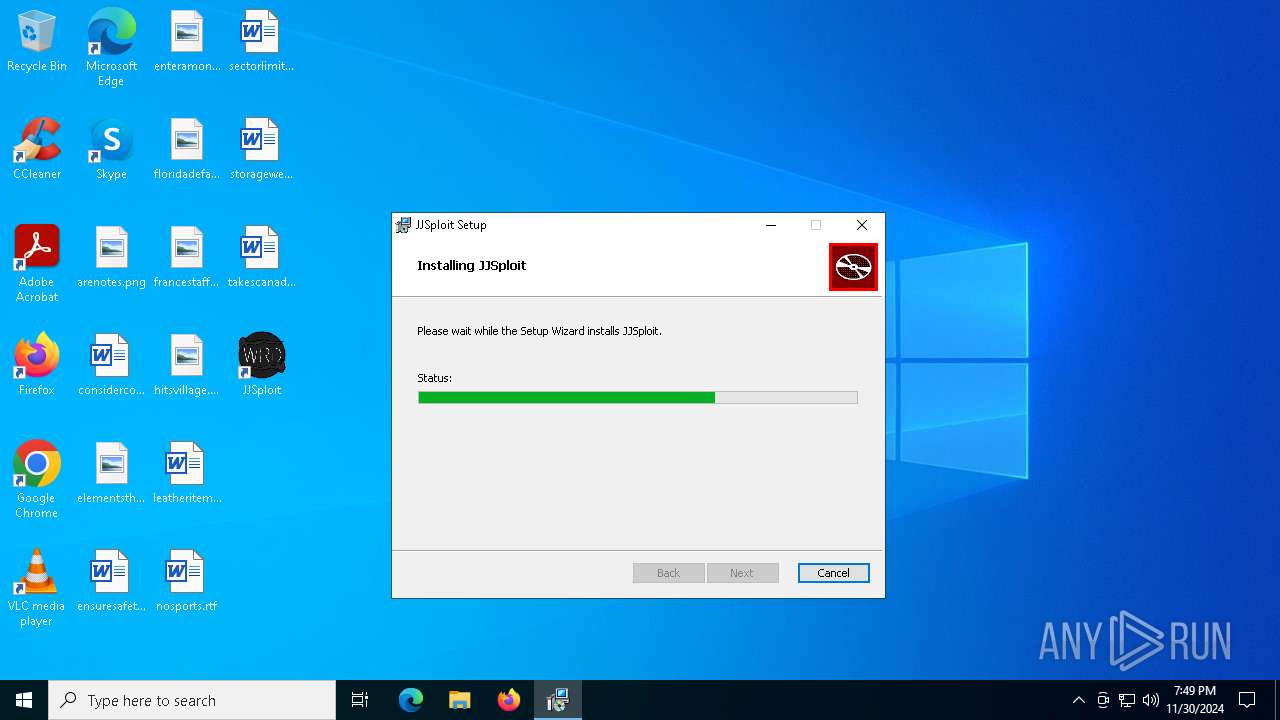Minimize the JJSploit Setup window
This screenshot has width=1280, height=720.
pyautogui.click(x=771, y=225)
